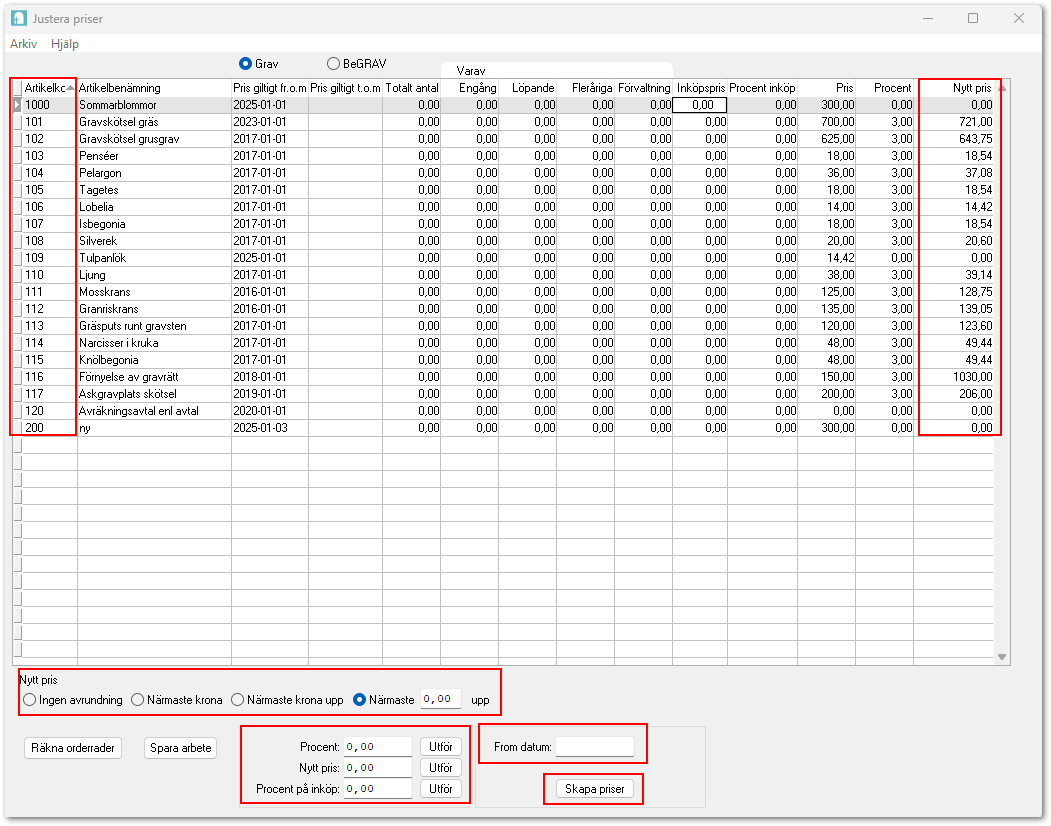Click the price 625,00 cell
This screenshot has height=826, width=1051.
tap(826, 139)
